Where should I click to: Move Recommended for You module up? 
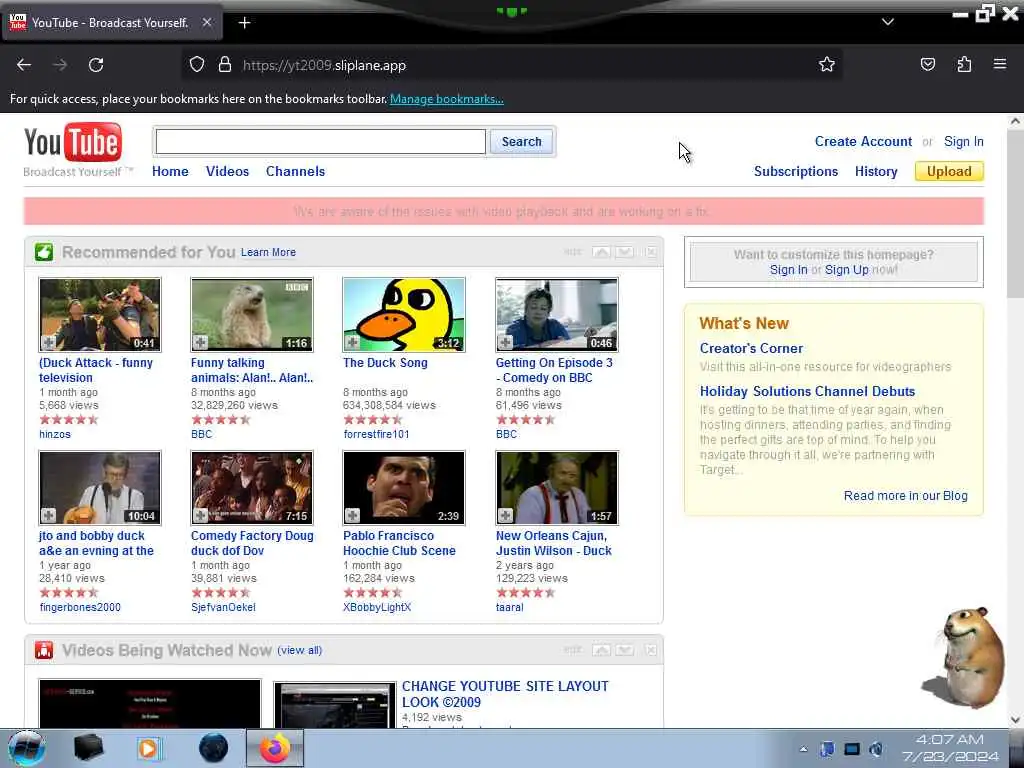click(601, 252)
